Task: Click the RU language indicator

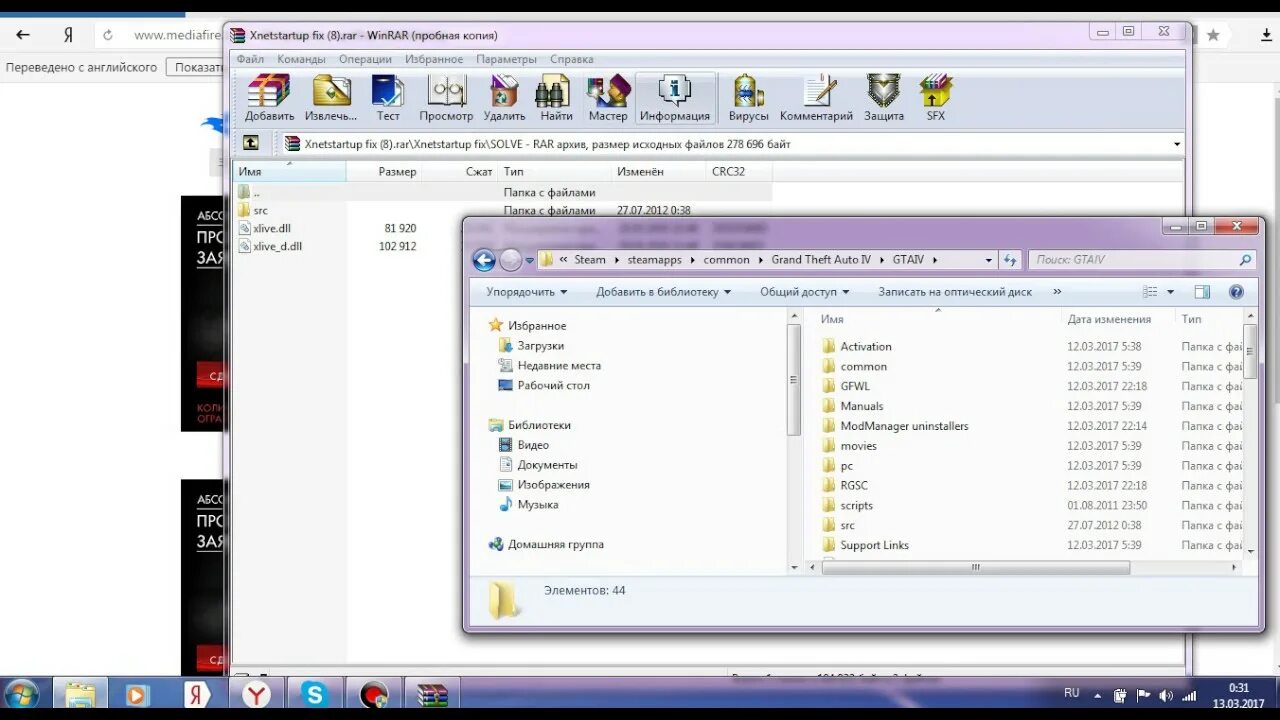Action: click(x=1072, y=692)
